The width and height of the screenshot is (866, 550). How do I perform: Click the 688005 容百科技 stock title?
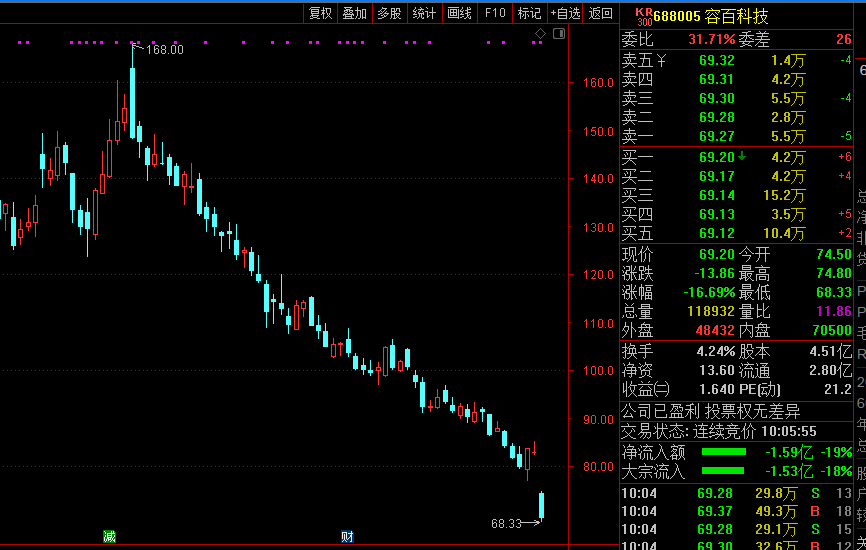click(711, 17)
